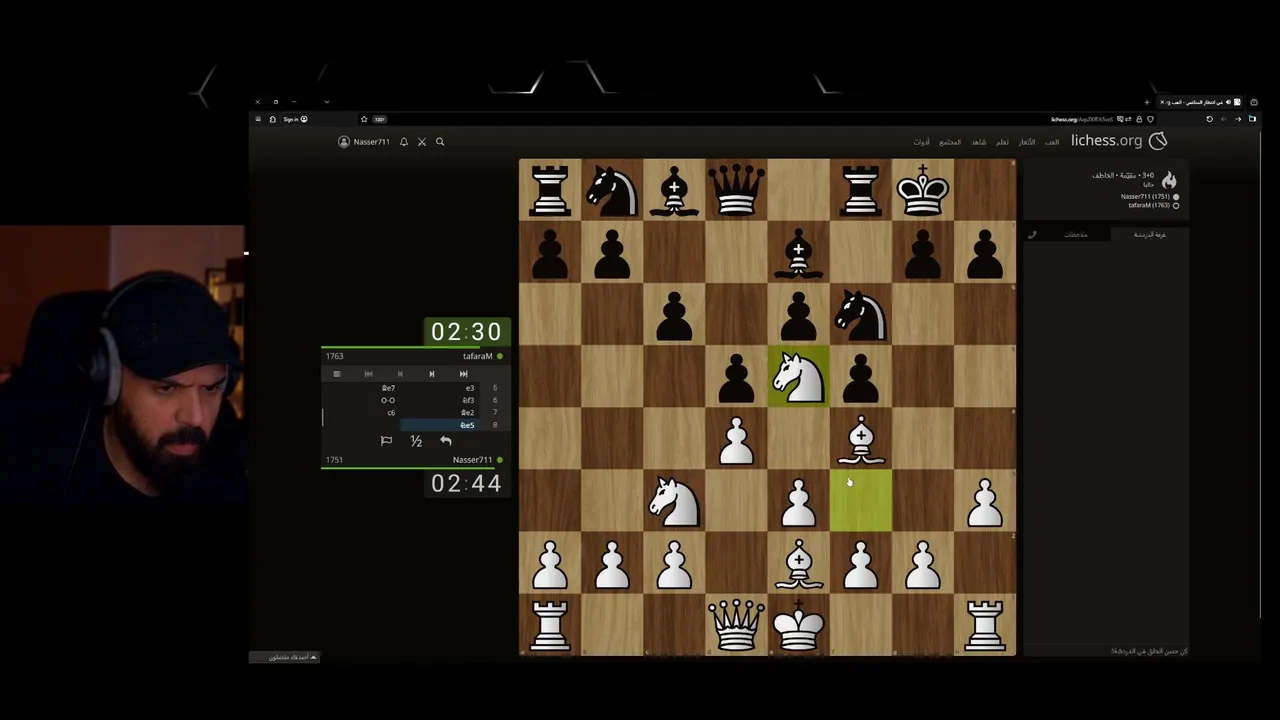Open site lock security icon
The width and height of the screenshot is (1280, 720).
click(1139, 119)
